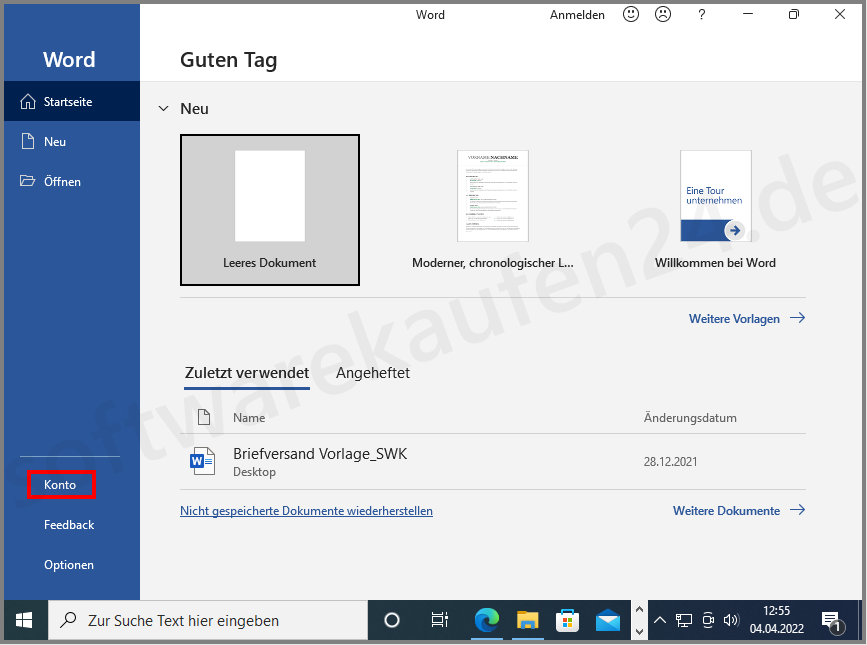Image resolution: width=867 pixels, height=645 pixels.
Task: Open the Willkommen bei Word template
Action: point(715,196)
